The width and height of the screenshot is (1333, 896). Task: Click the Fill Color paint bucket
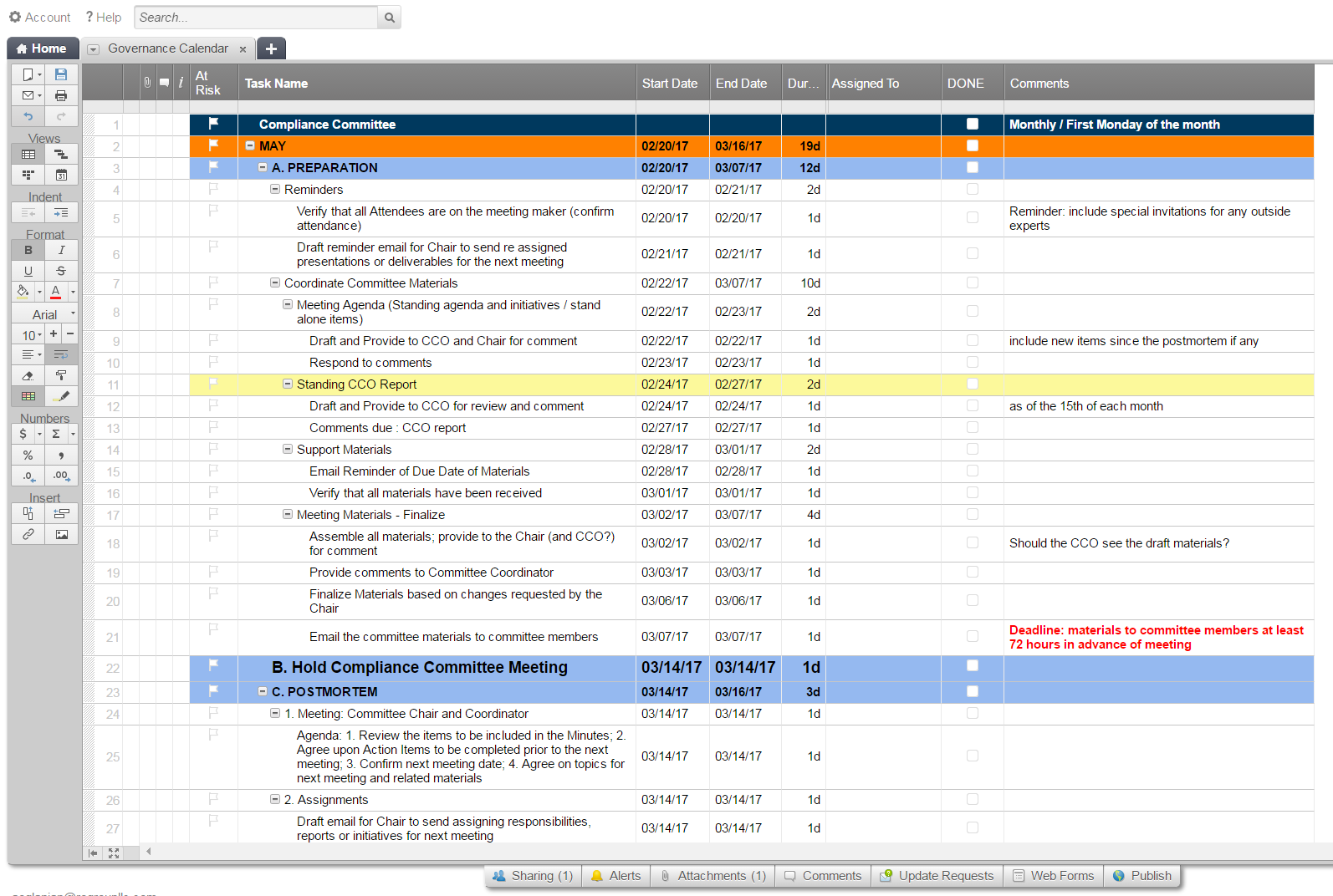click(x=23, y=292)
